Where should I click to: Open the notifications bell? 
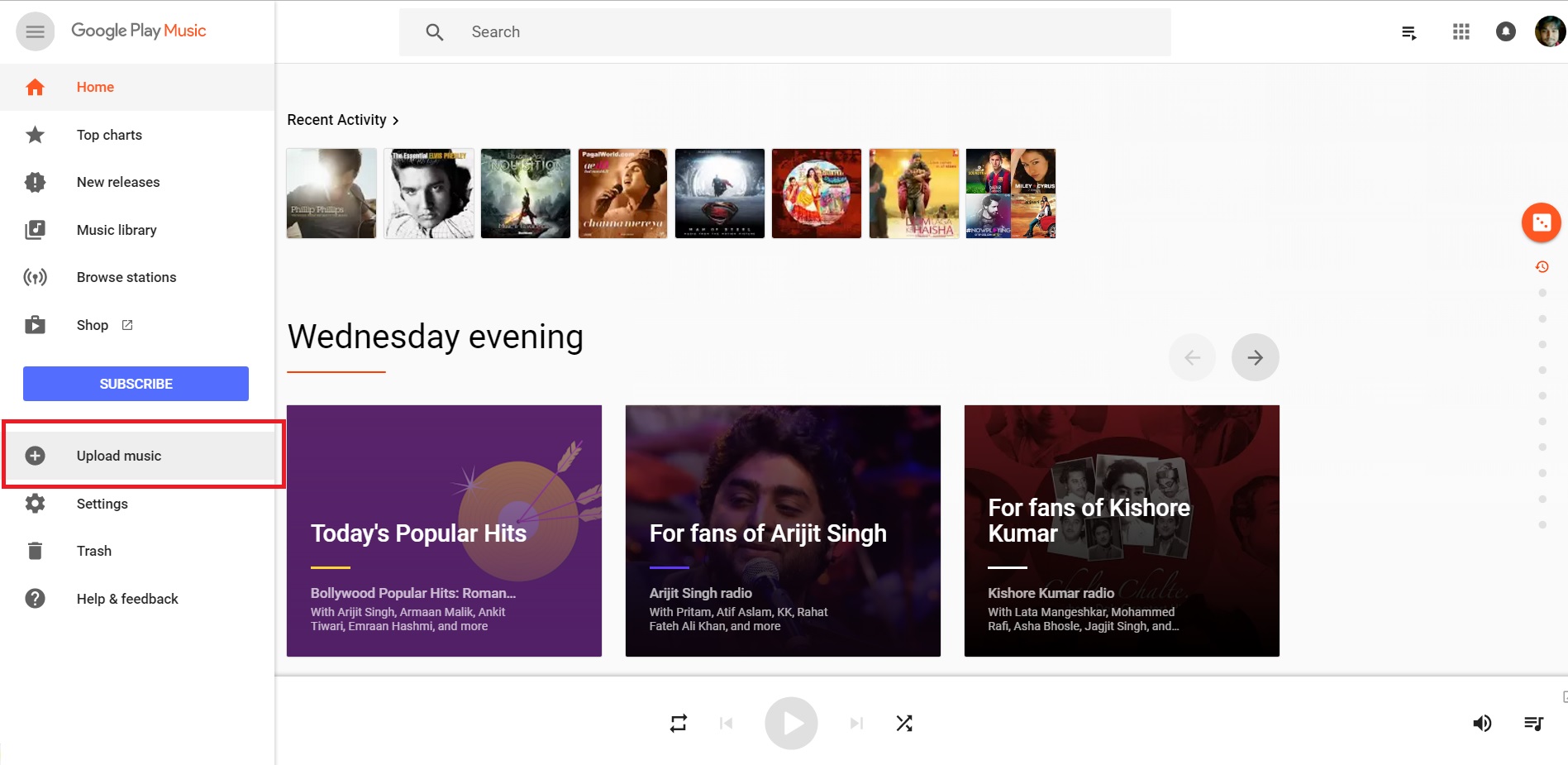point(1506,31)
